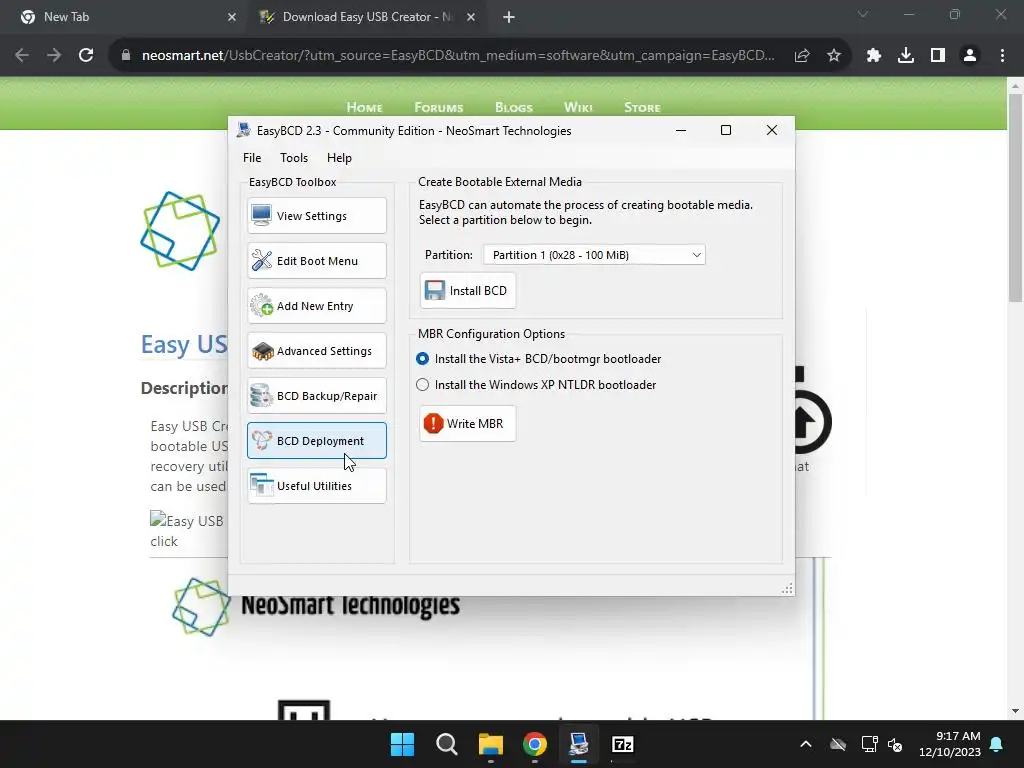The height and width of the screenshot is (768, 1024).
Task: Open the Advanced Settings section
Action: click(317, 351)
